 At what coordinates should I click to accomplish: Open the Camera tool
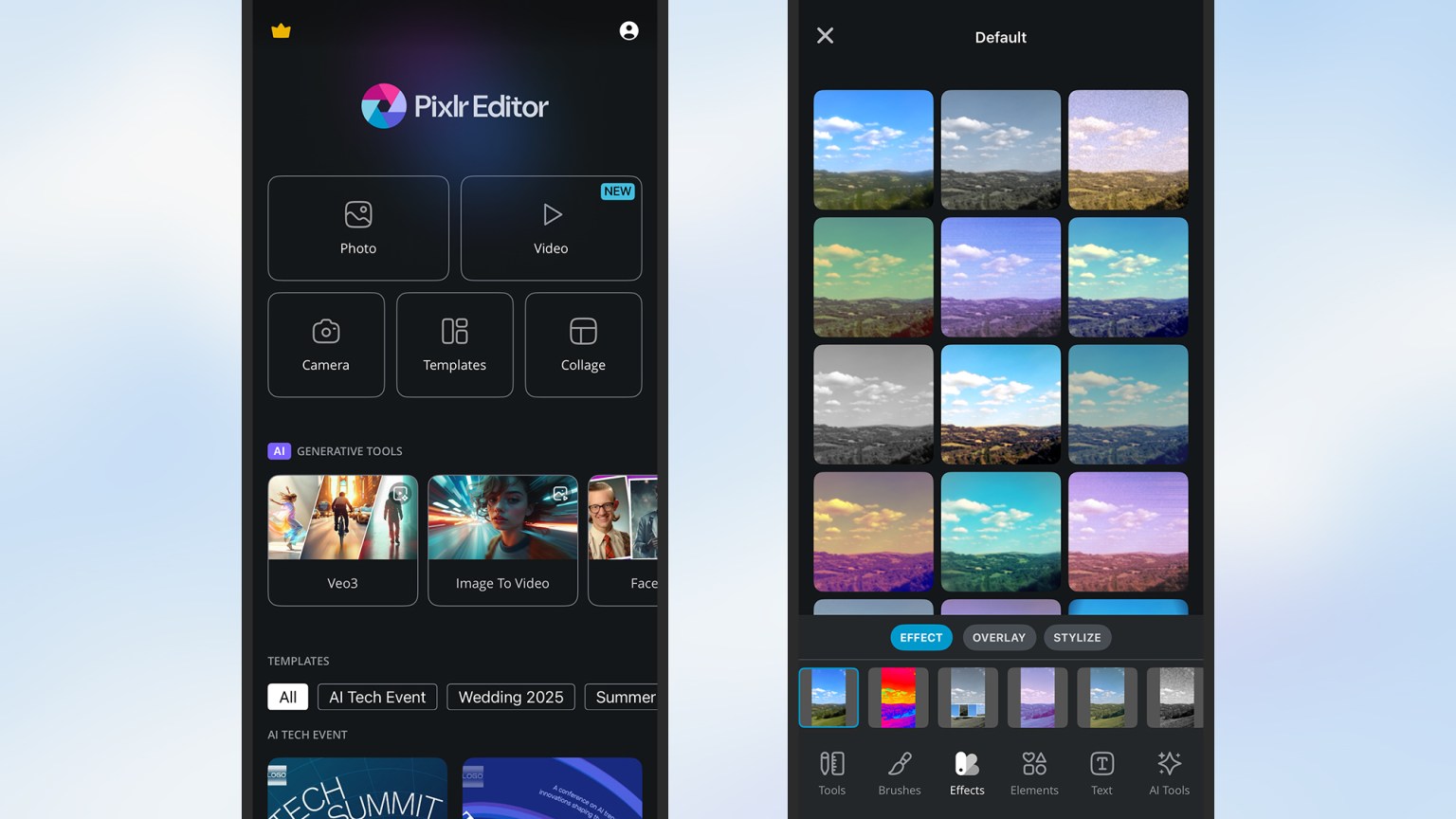326,344
